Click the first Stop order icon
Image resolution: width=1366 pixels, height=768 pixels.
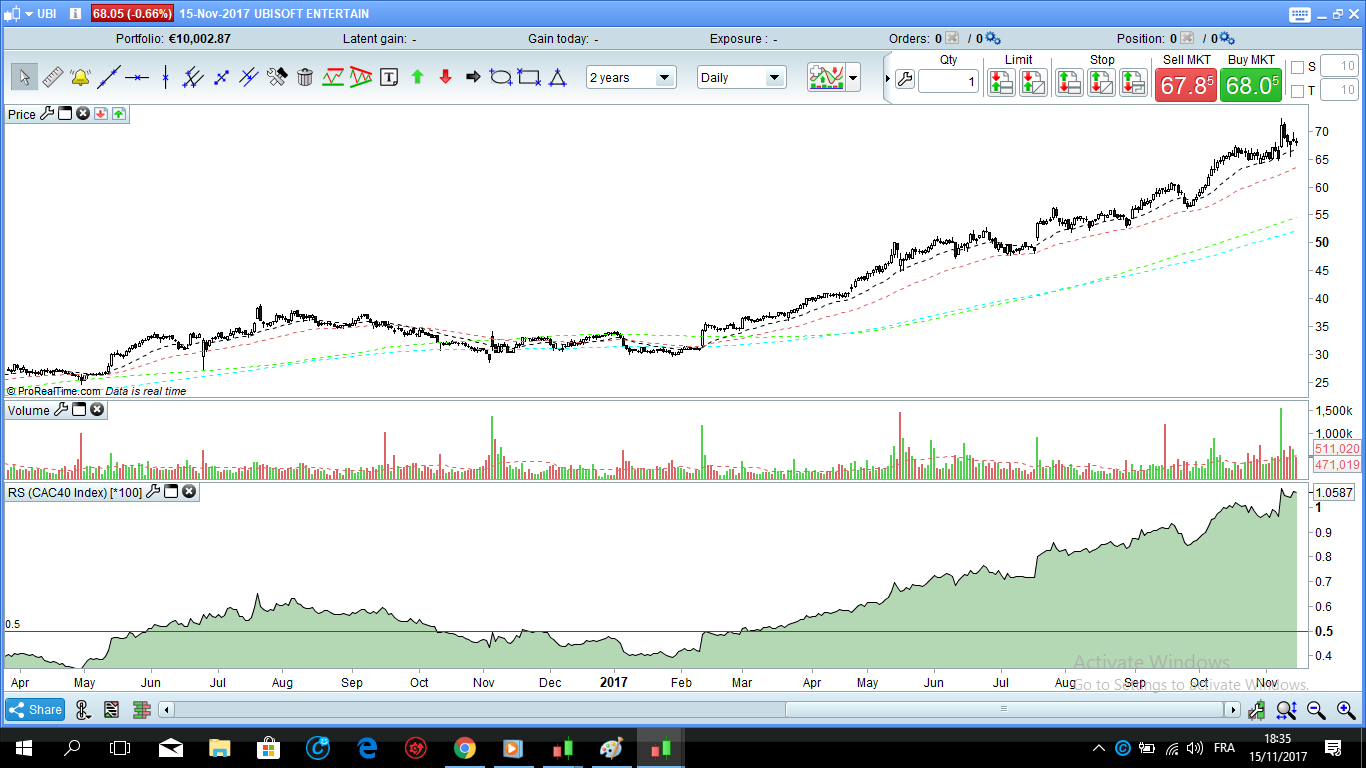(1069, 83)
